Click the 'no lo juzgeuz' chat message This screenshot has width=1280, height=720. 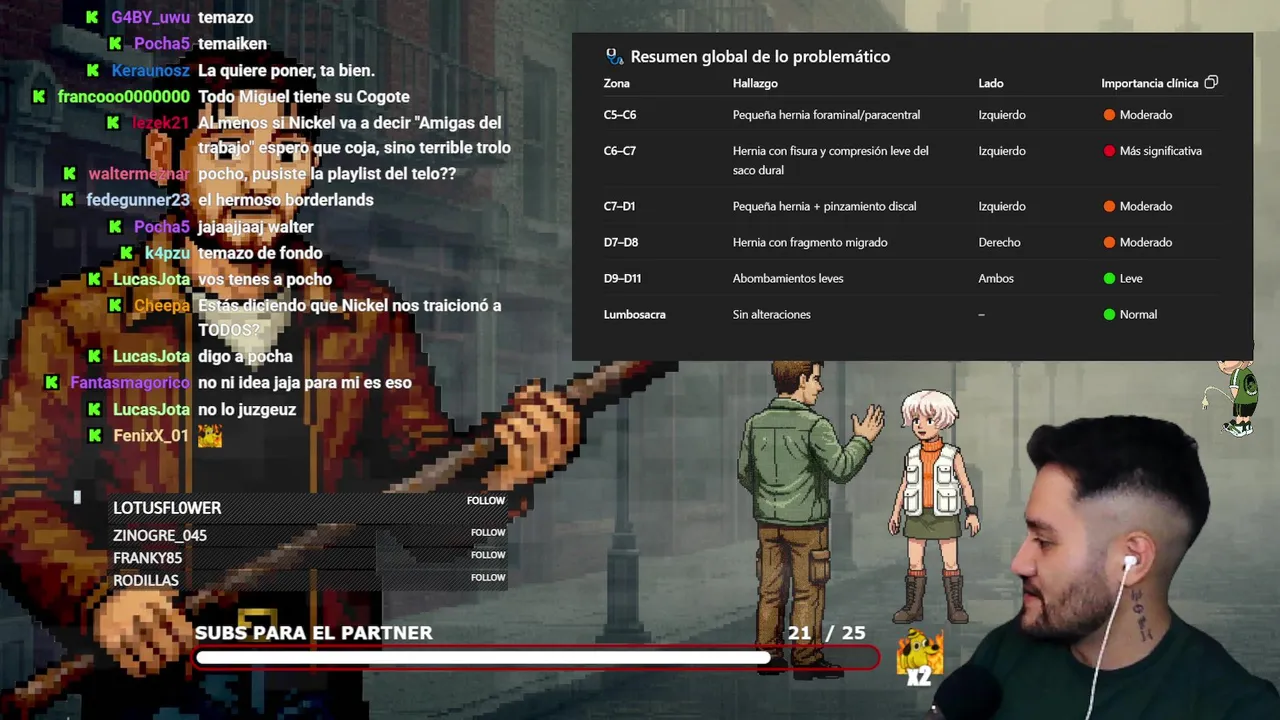[247, 409]
